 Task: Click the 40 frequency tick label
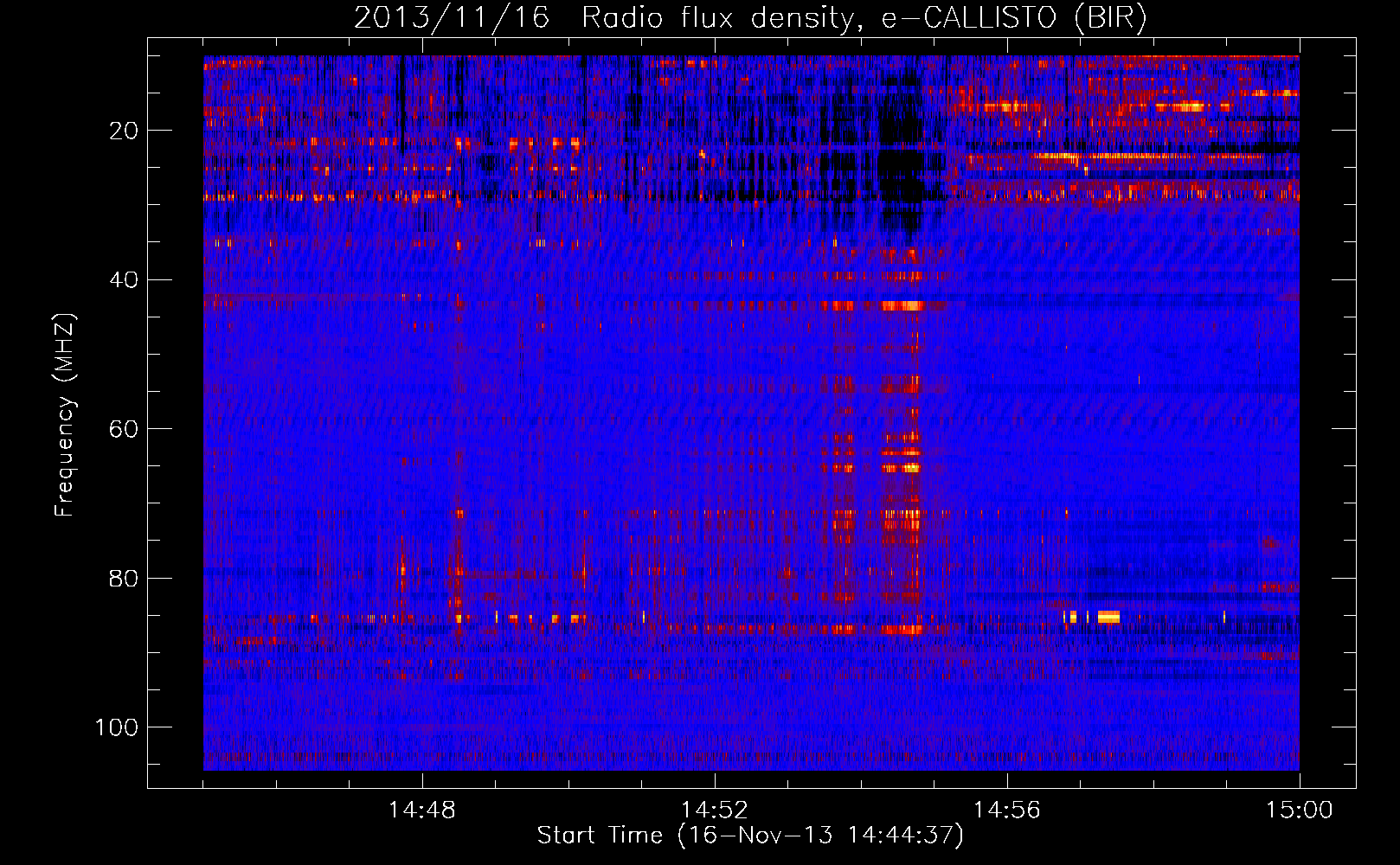click(x=124, y=279)
